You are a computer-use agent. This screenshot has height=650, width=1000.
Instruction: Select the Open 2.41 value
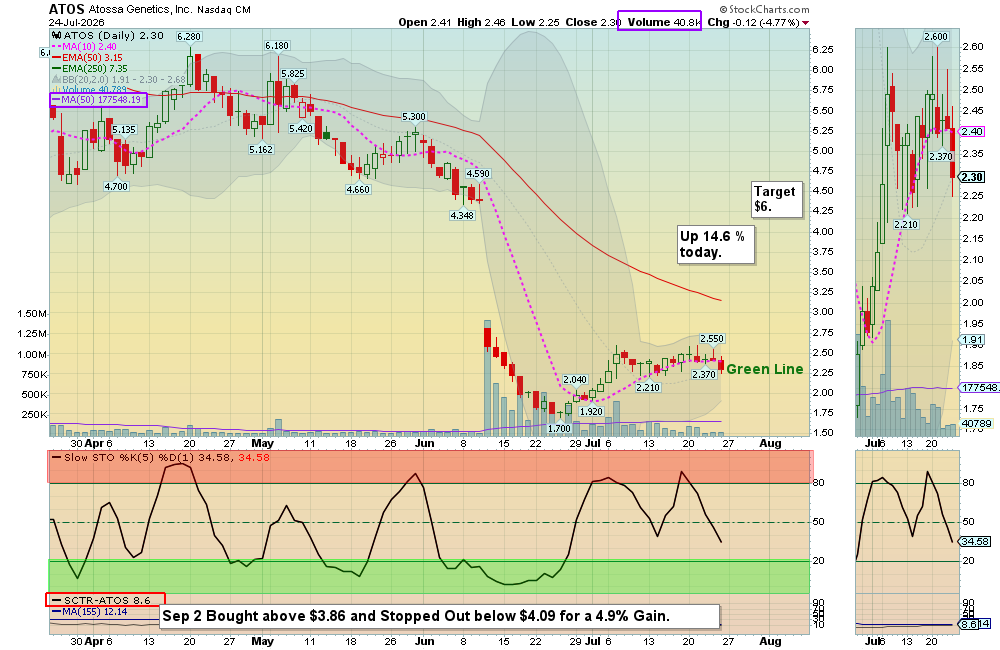pos(425,22)
